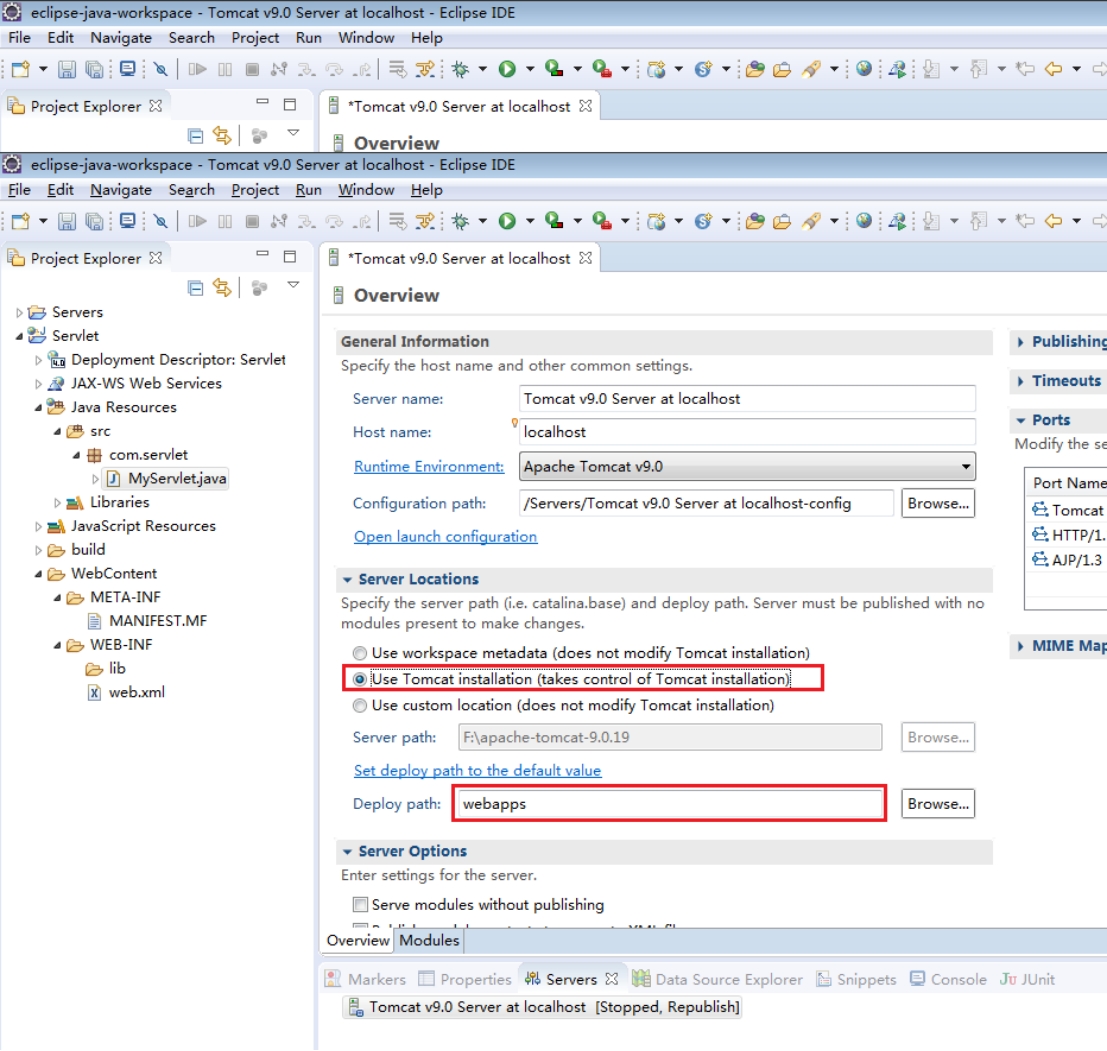
Task: Enable Serve modules without publishing checkbox
Action: click(x=360, y=904)
